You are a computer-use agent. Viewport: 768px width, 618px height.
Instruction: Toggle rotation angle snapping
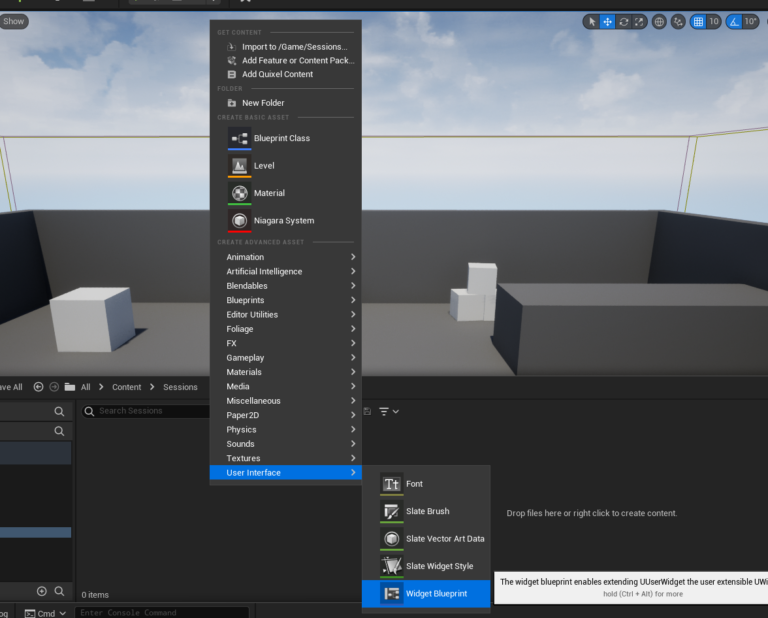click(x=734, y=21)
